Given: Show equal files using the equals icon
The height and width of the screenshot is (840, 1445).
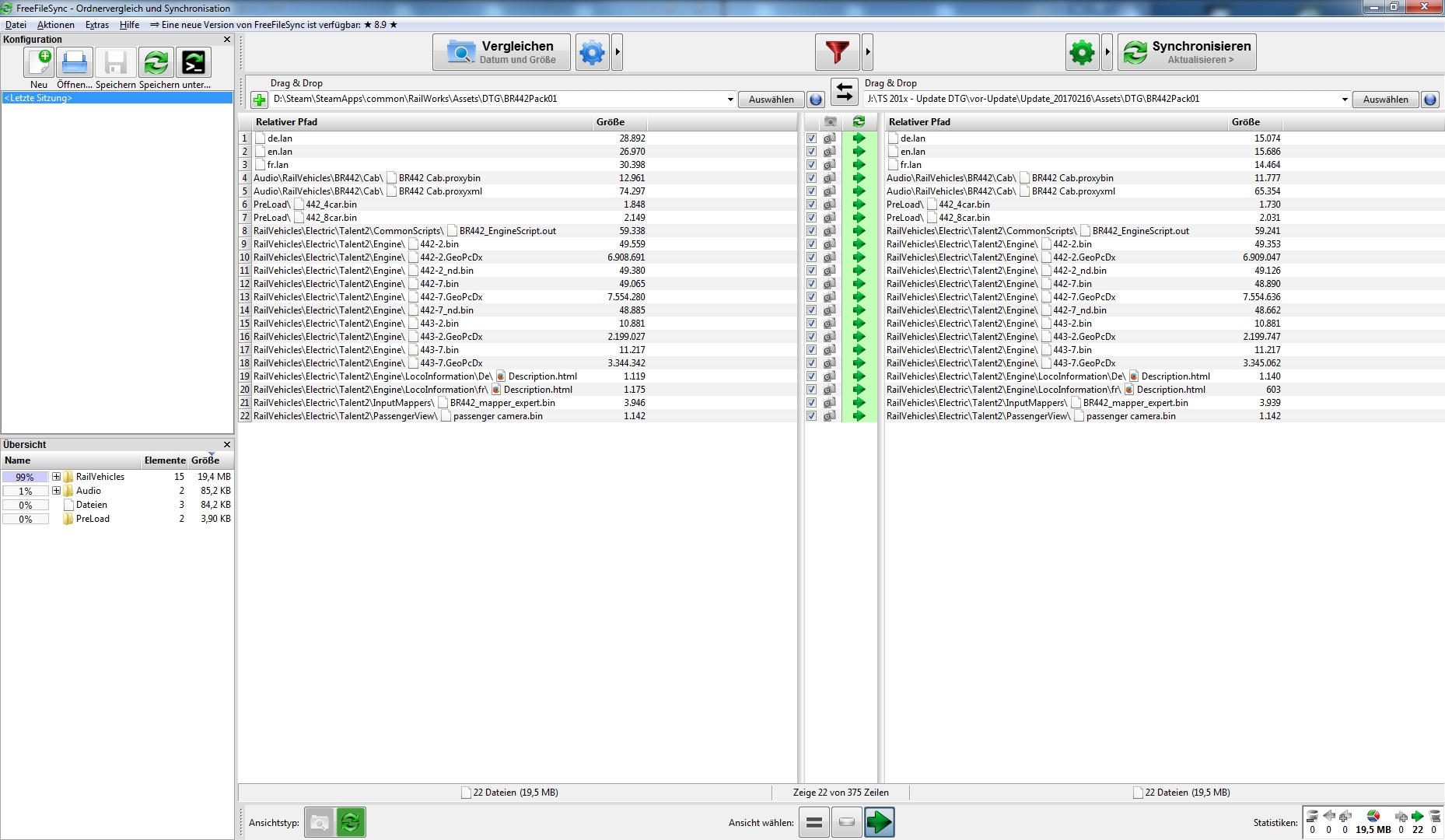Looking at the screenshot, I should point(814,822).
